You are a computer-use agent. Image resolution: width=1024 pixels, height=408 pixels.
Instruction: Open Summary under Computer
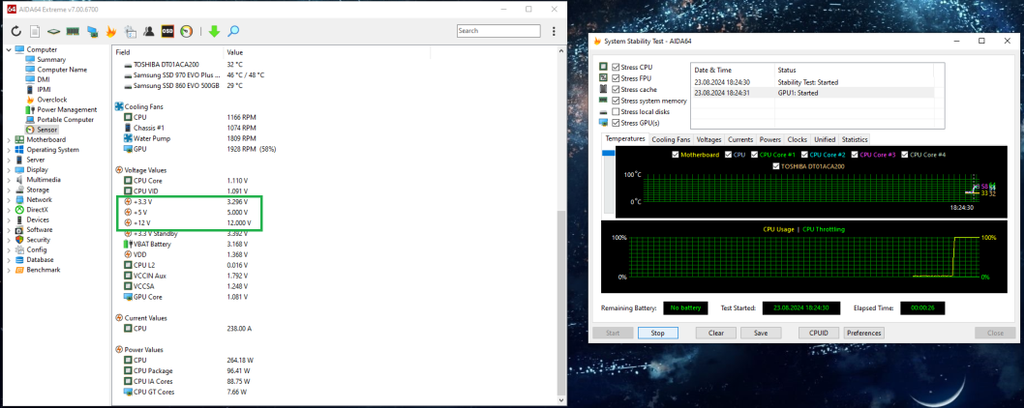click(x=51, y=59)
